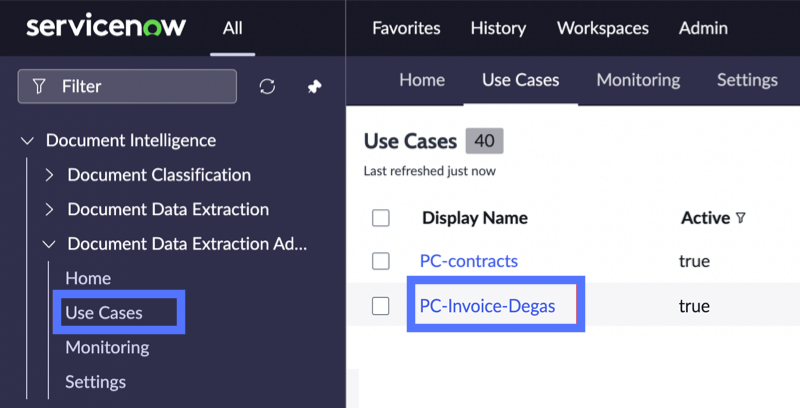
Task: Click 'true' in the PC-contracts row
Action: (x=694, y=261)
